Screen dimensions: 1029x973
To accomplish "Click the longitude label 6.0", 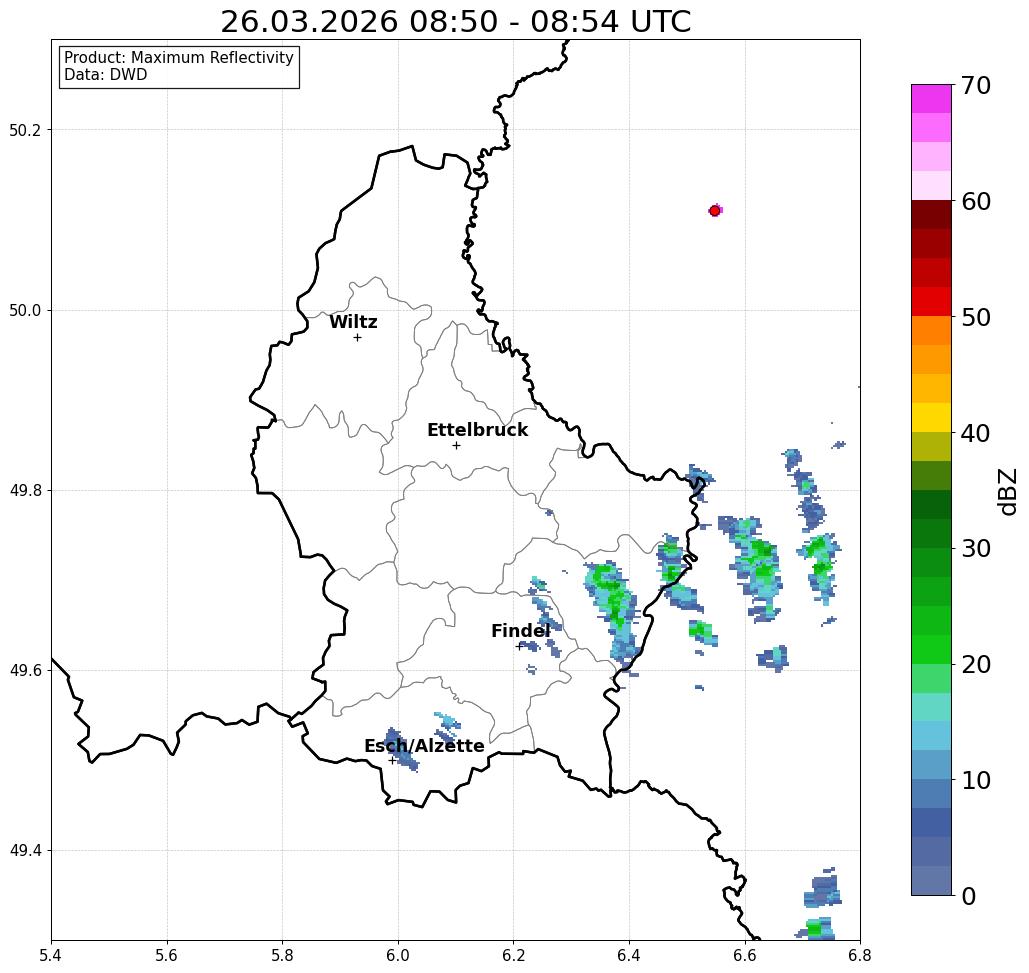I will [x=398, y=955].
